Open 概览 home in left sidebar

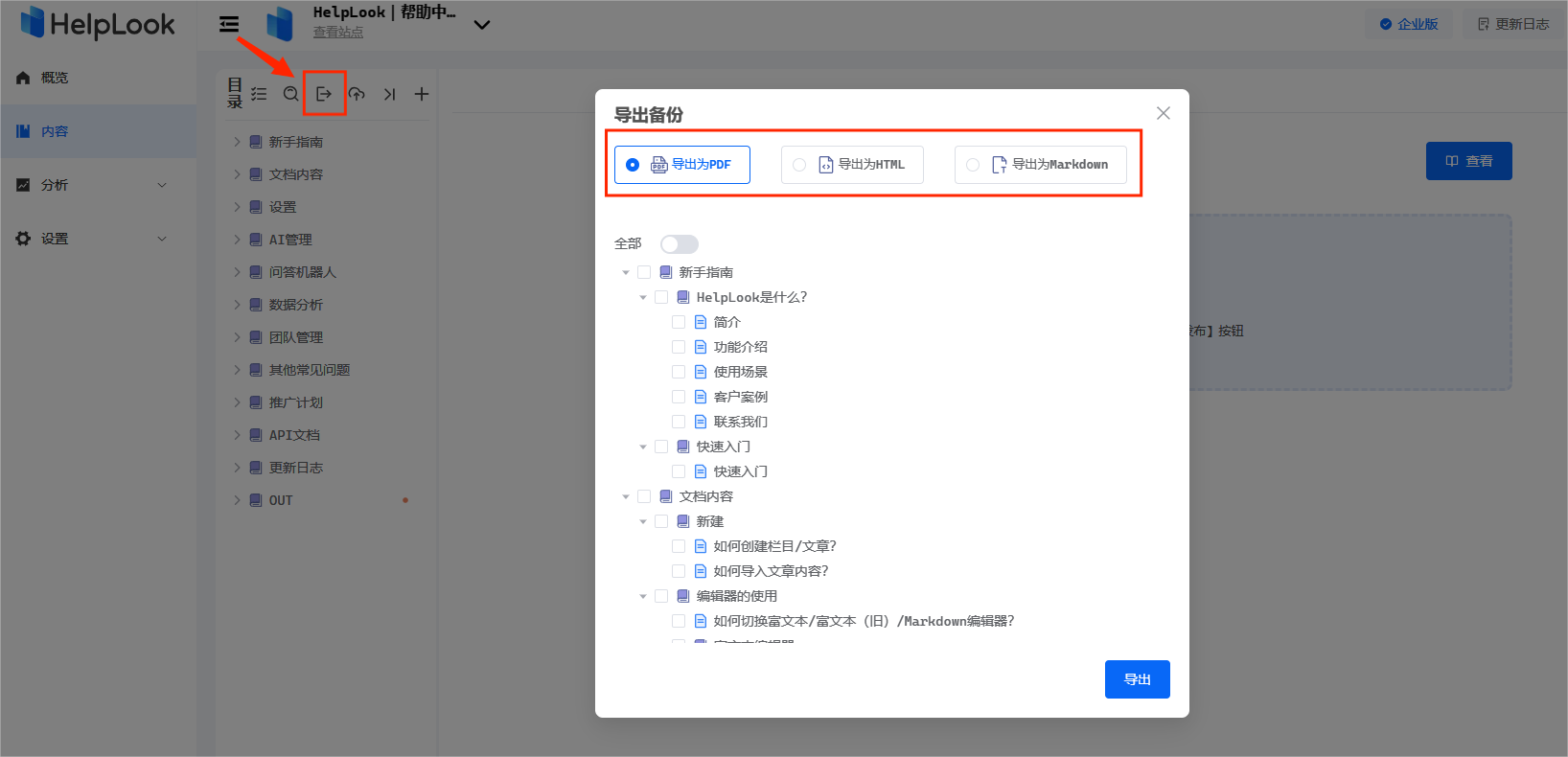coord(55,78)
